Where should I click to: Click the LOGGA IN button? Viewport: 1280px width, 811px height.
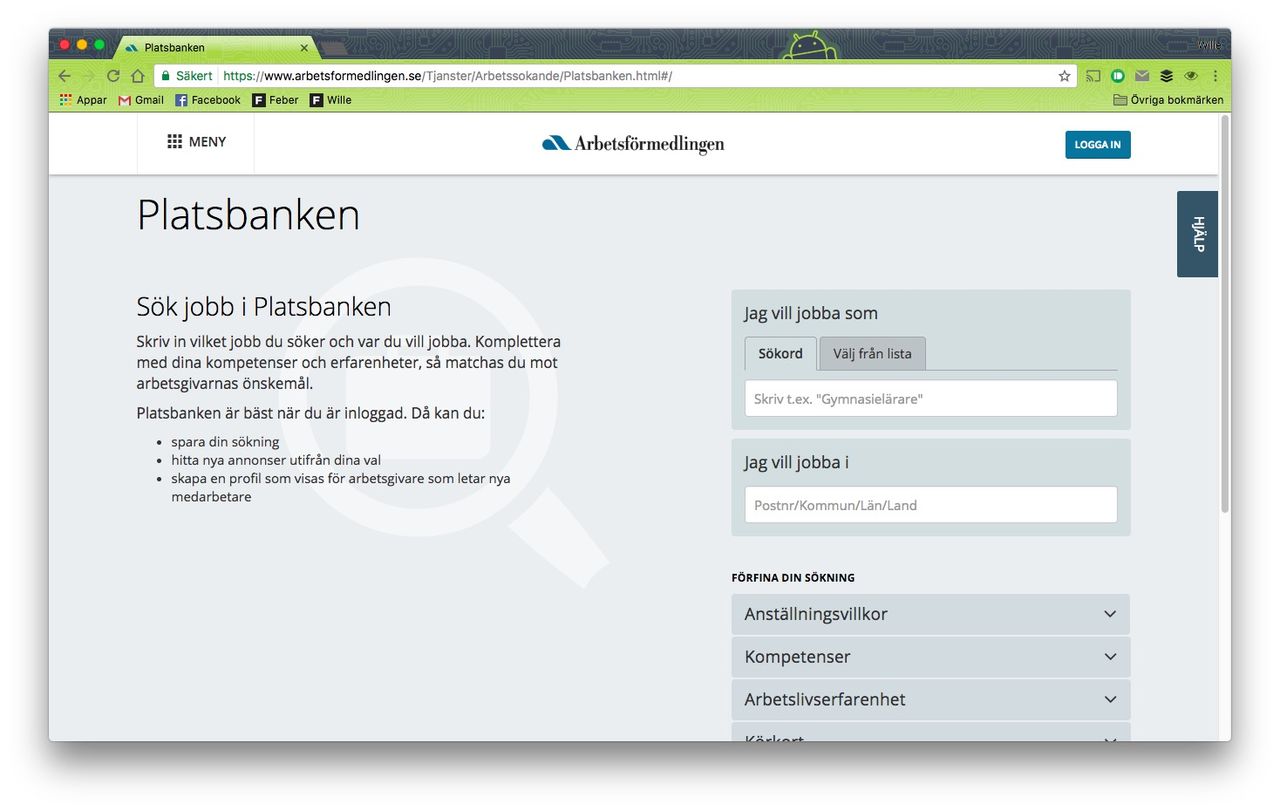1097,145
